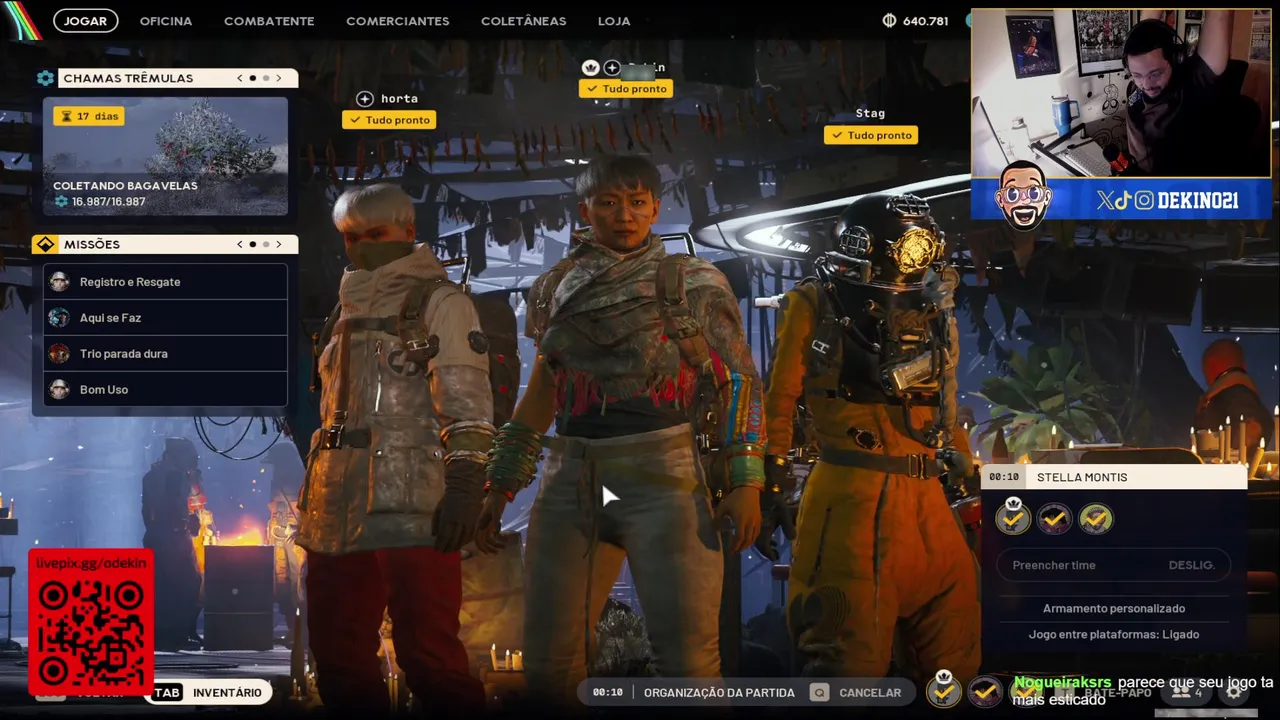Select first page dot in Chamas Trêmulas
Screen dimensions: 1280x720
point(252,78)
